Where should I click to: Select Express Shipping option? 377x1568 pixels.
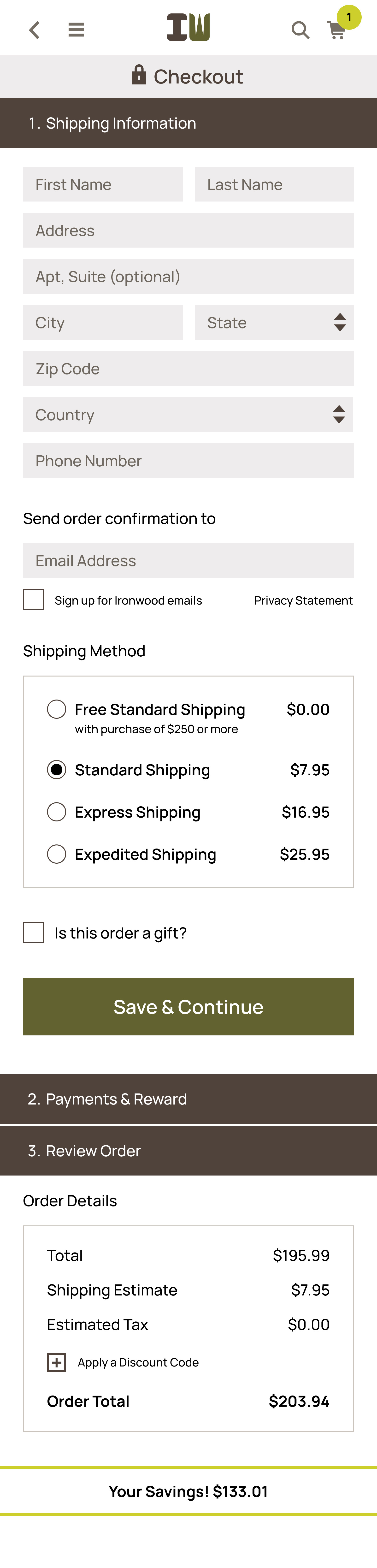pyautogui.click(x=57, y=812)
